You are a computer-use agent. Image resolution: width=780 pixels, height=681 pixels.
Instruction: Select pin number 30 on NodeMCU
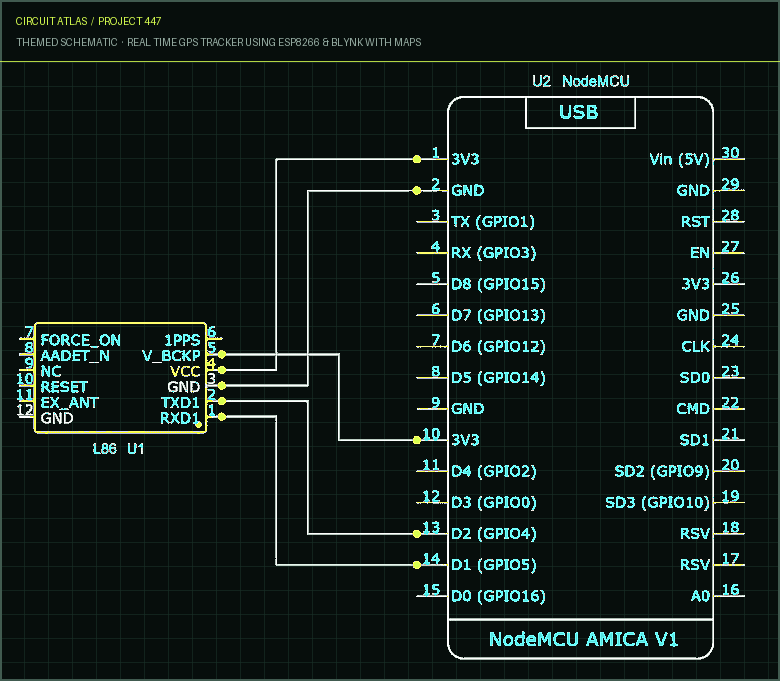click(x=730, y=153)
